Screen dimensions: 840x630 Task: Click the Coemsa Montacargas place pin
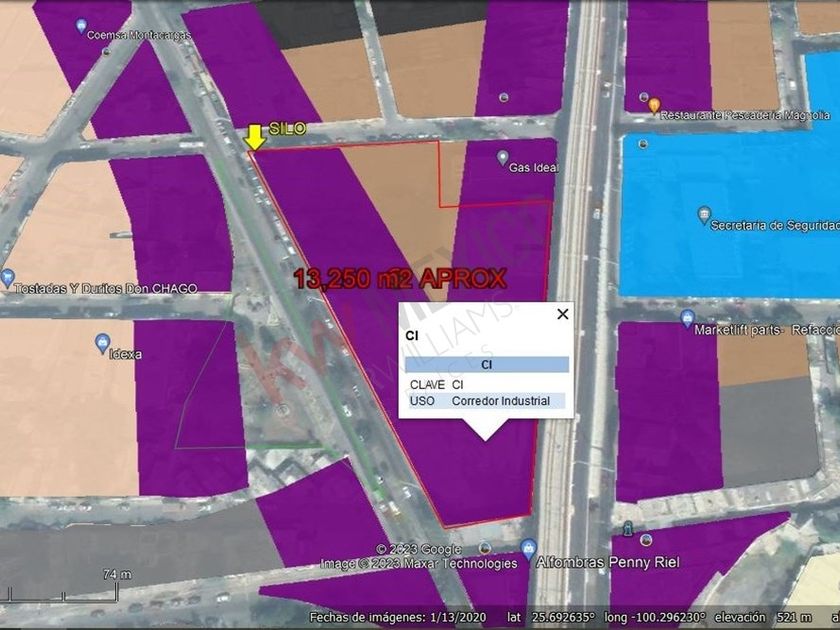81,25
